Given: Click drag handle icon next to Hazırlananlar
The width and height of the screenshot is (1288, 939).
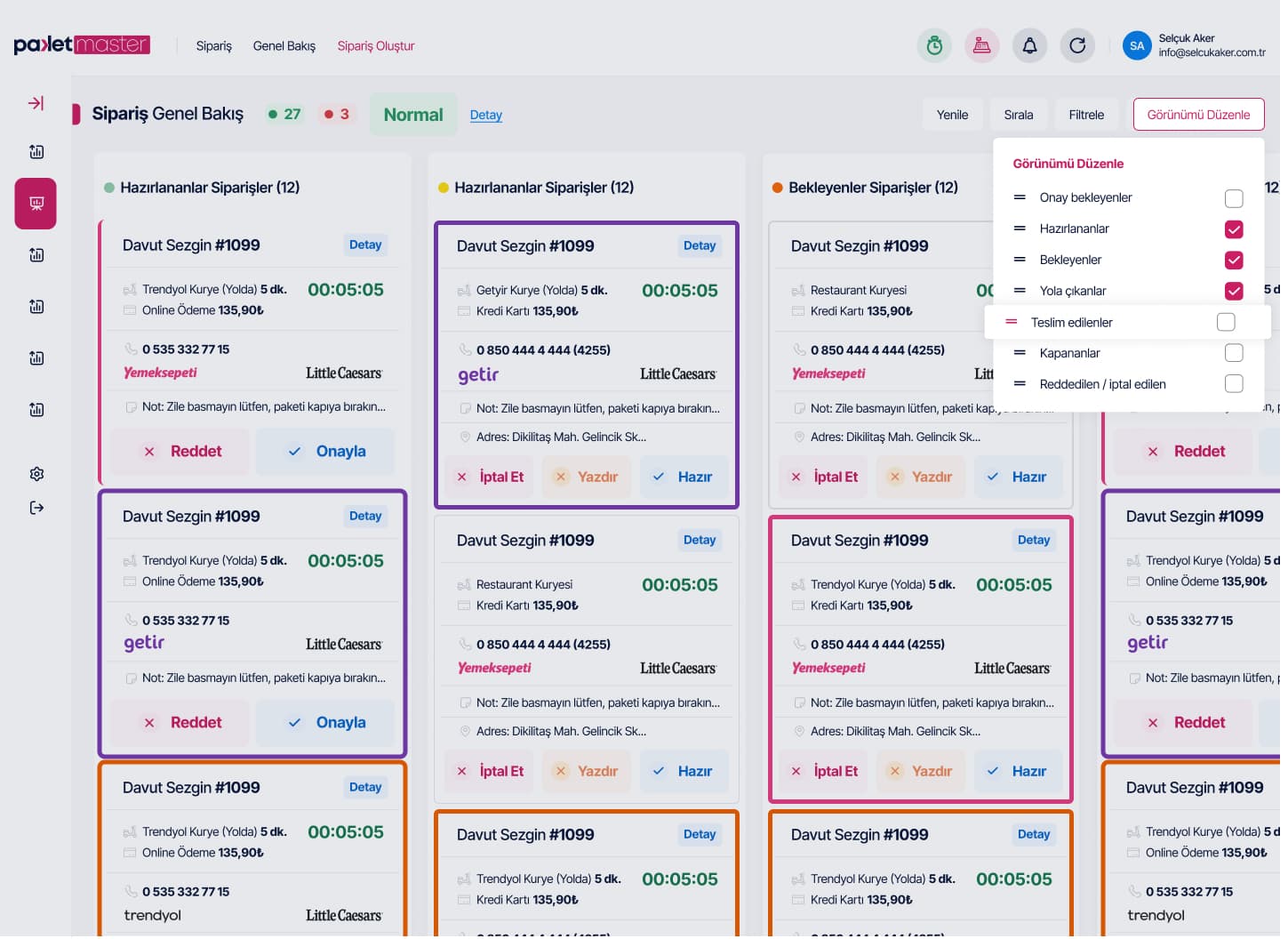Looking at the screenshot, I should (1020, 229).
